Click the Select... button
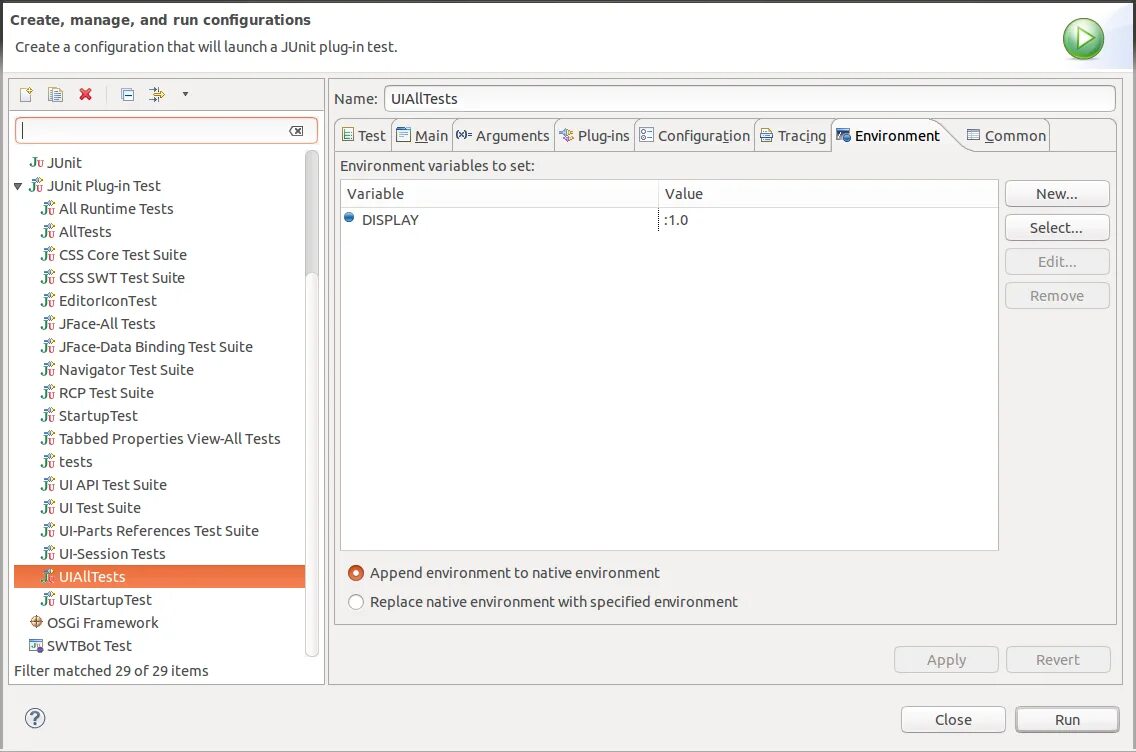 point(1057,228)
